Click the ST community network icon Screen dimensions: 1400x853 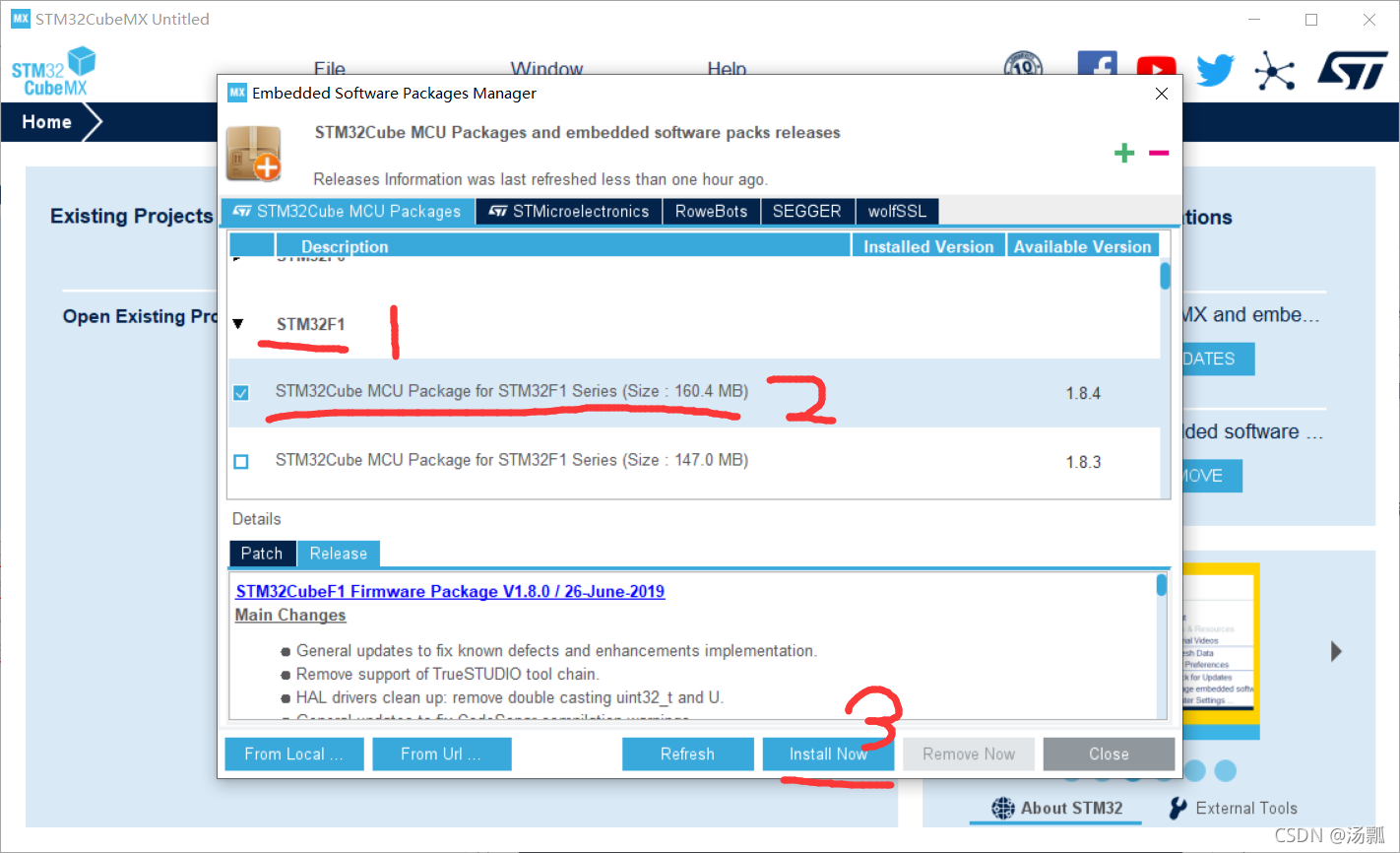[1275, 71]
